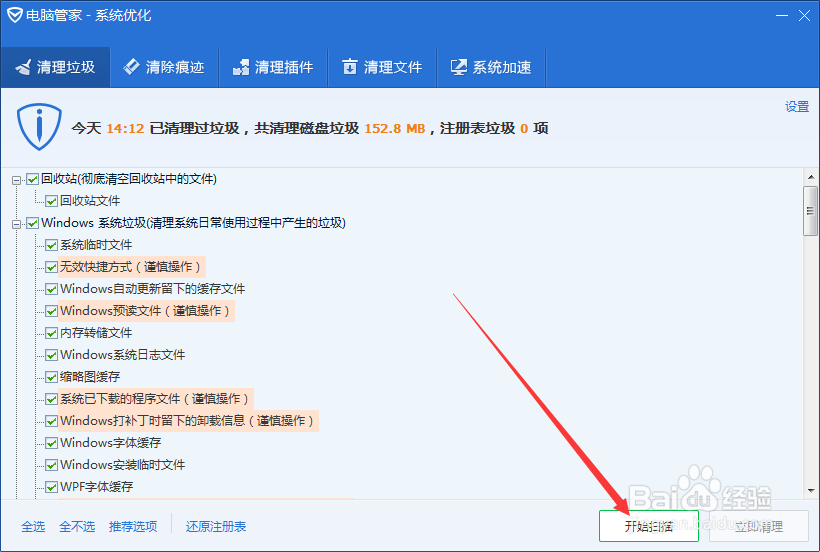The image size is (820, 552).
Task: Click the eraser icon on 清除痕迹 tab
Action: (131, 66)
